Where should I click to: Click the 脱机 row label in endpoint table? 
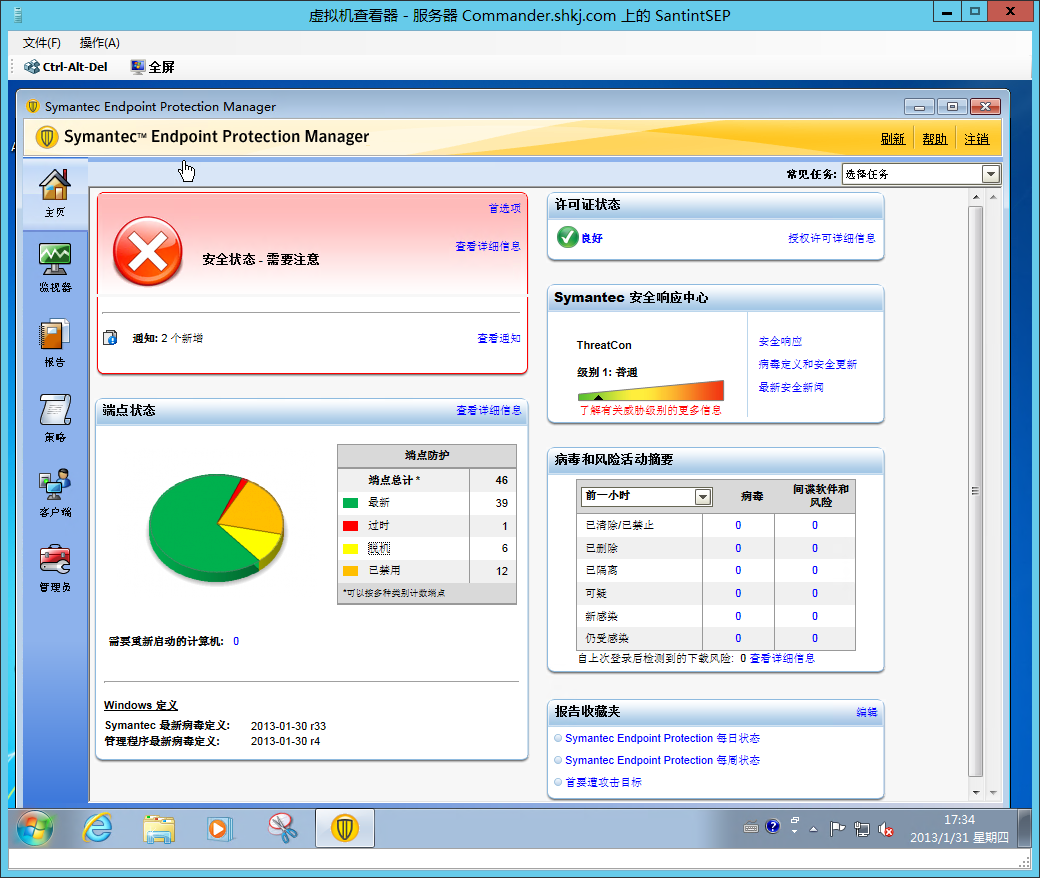379,548
